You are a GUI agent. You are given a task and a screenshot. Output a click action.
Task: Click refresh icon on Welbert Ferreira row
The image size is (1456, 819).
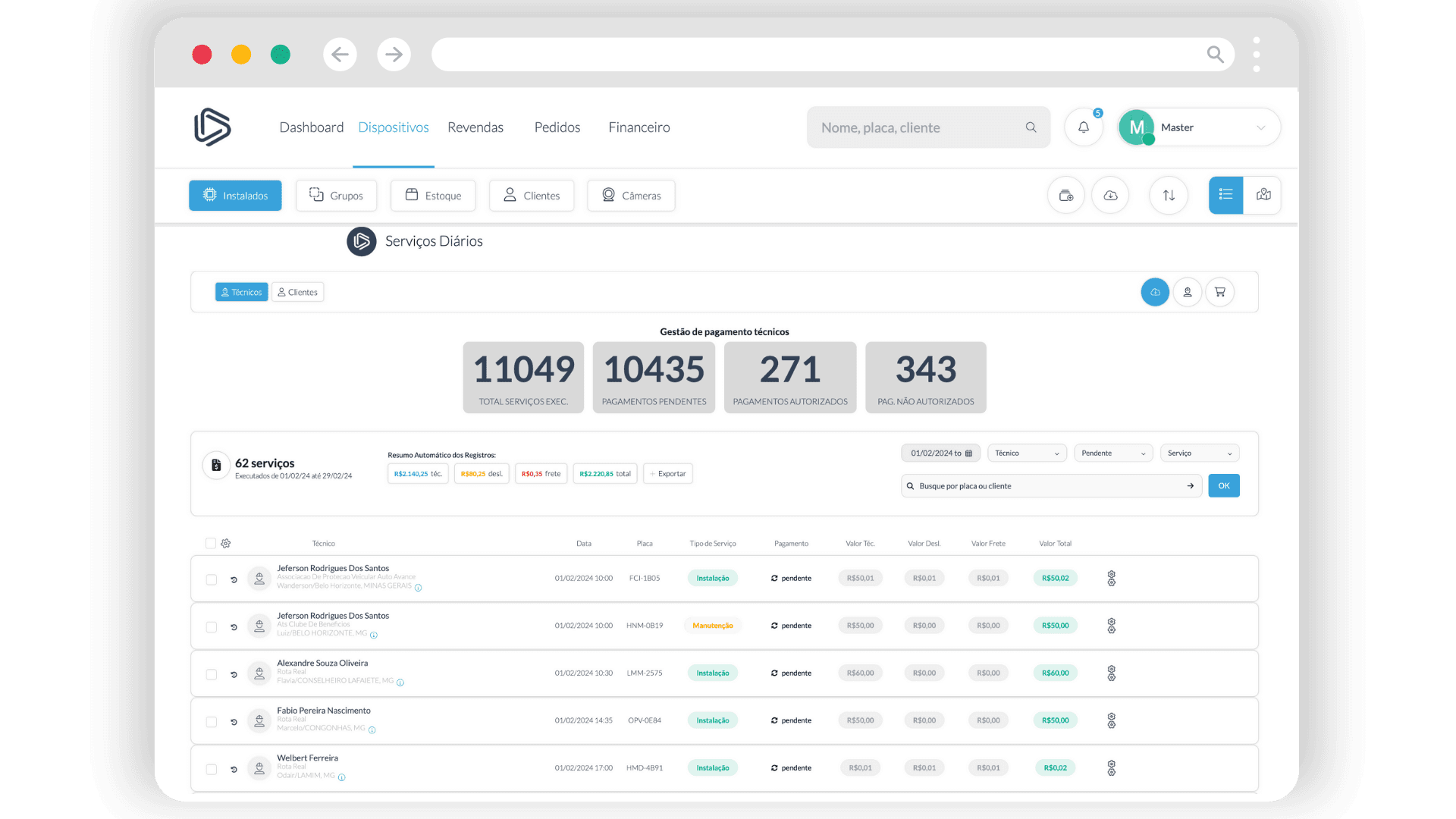point(234,769)
